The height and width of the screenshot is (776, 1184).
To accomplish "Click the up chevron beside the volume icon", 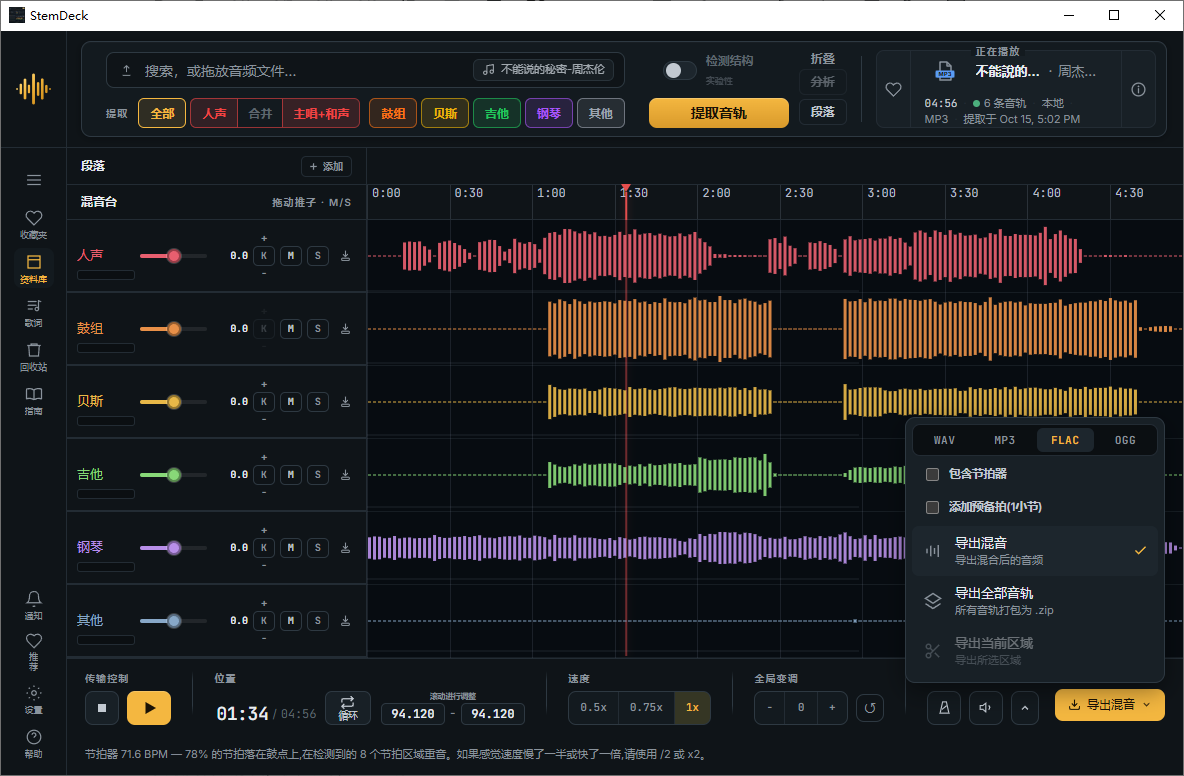I will pyautogui.click(x=1025, y=707).
